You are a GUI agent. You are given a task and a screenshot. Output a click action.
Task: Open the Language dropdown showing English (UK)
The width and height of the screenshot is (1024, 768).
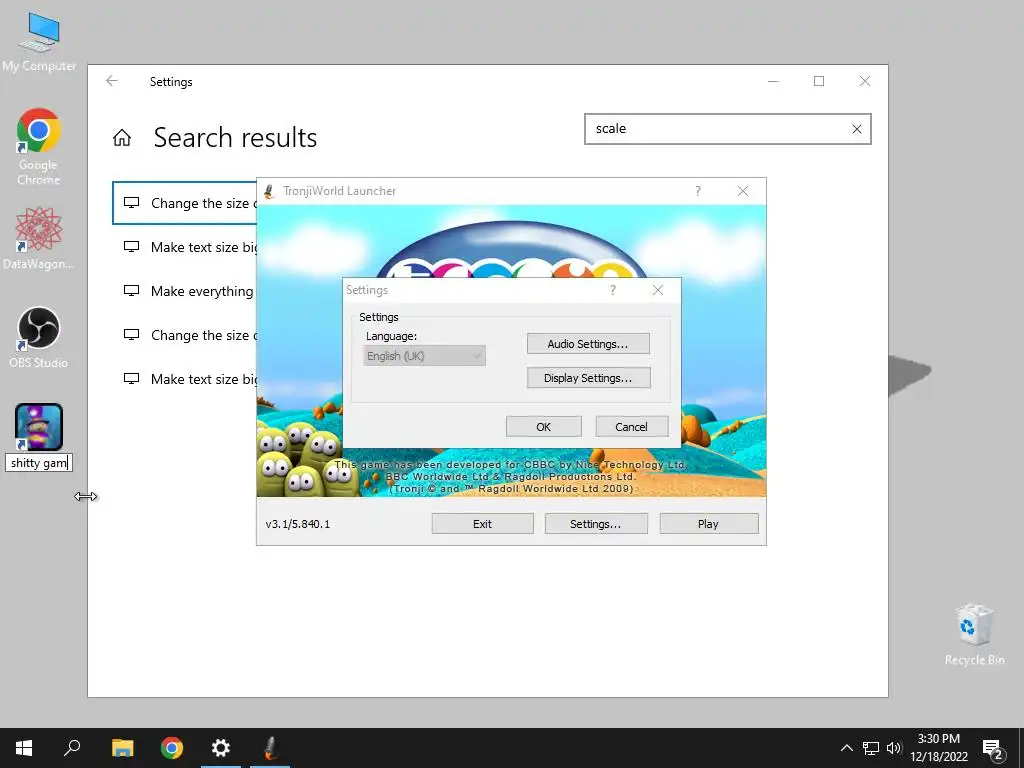coord(424,356)
